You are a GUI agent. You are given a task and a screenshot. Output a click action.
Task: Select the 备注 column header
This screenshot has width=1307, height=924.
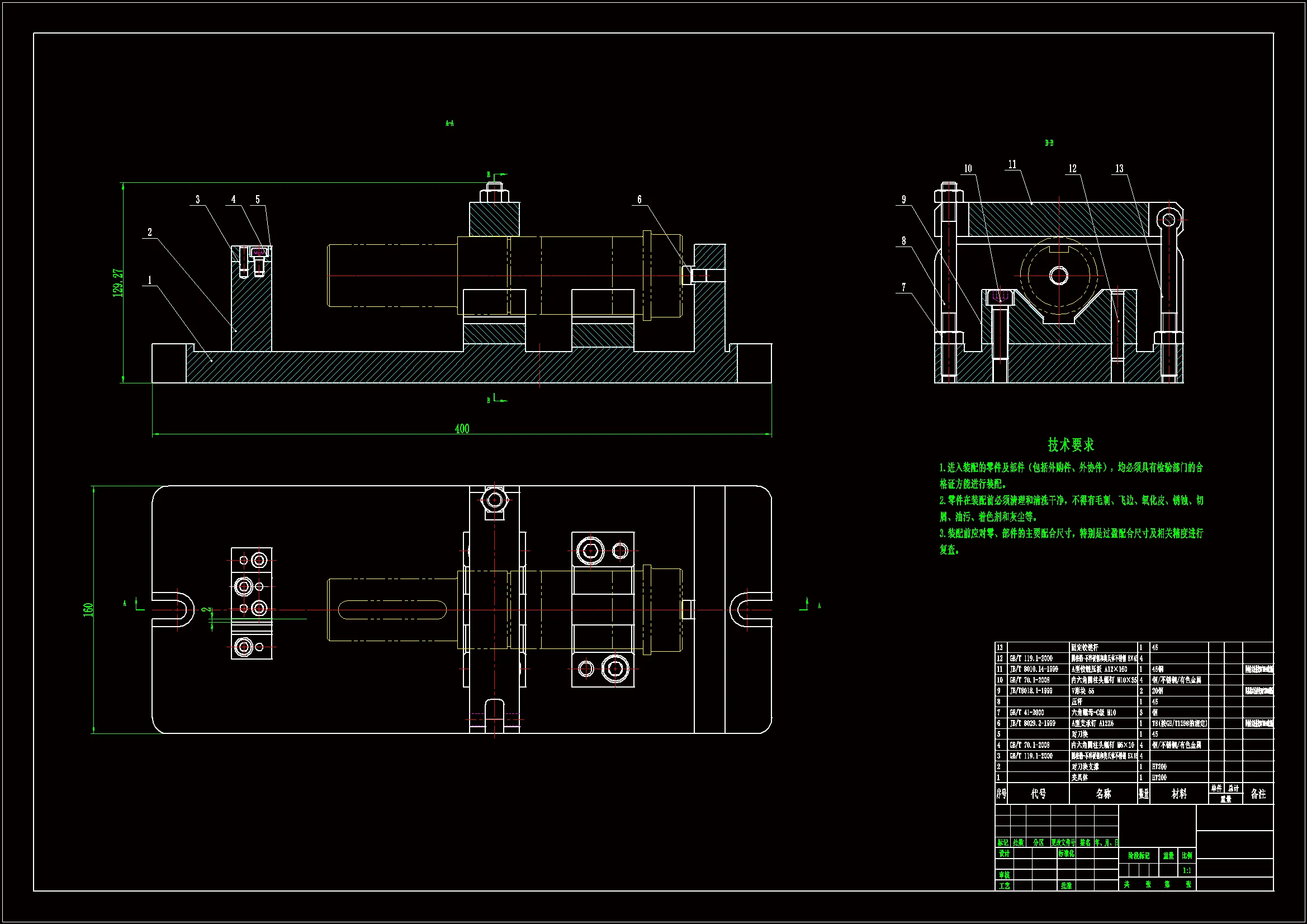tap(1258, 794)
